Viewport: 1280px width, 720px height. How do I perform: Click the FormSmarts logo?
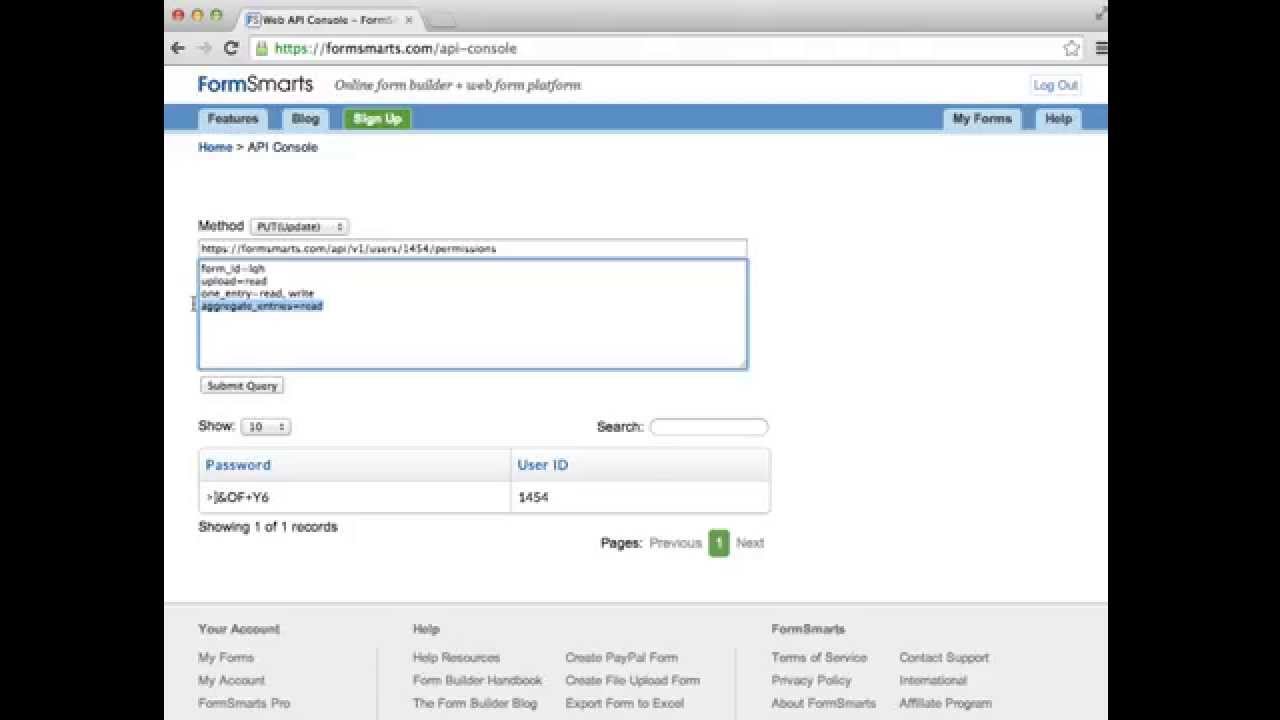(255, 84)
